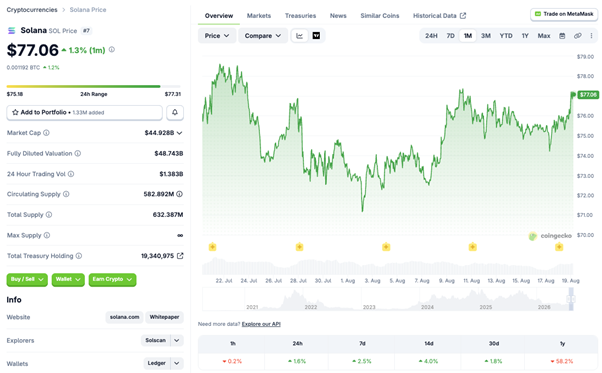The image size is (602, 373).
Task: Open the Similar Coins tab
Action: (380, 16)
